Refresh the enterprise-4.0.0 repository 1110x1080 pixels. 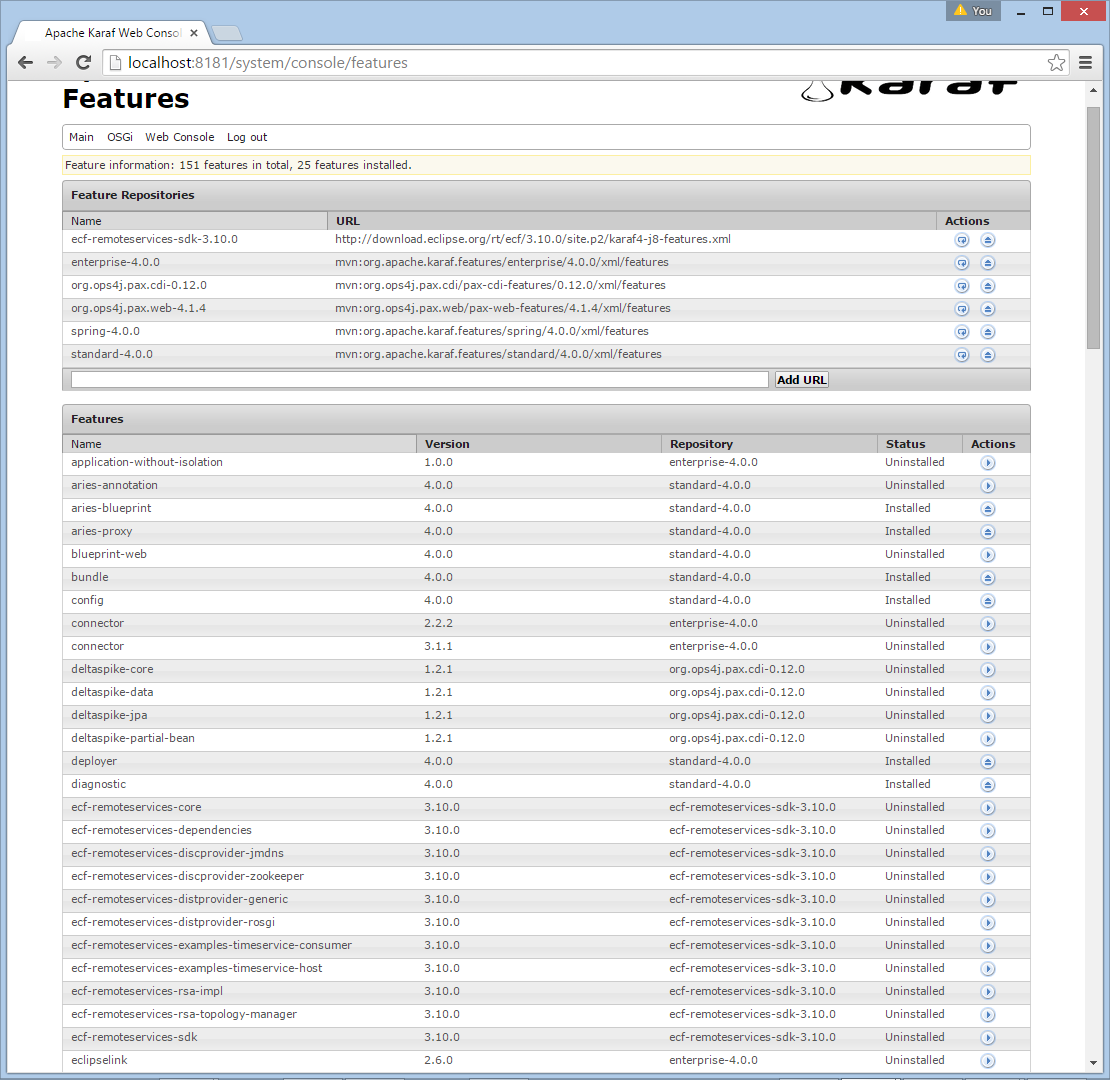tap(961, 263)
